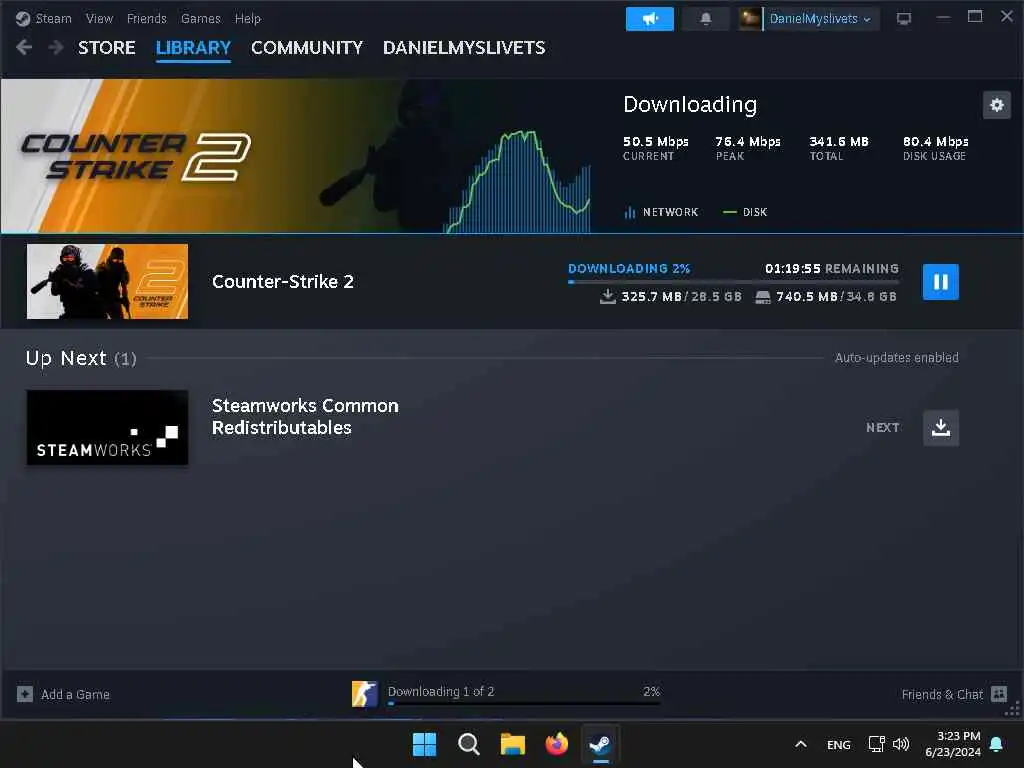
Task: Click DOWNLOADING 2% status label
Action: pos(629,268)
